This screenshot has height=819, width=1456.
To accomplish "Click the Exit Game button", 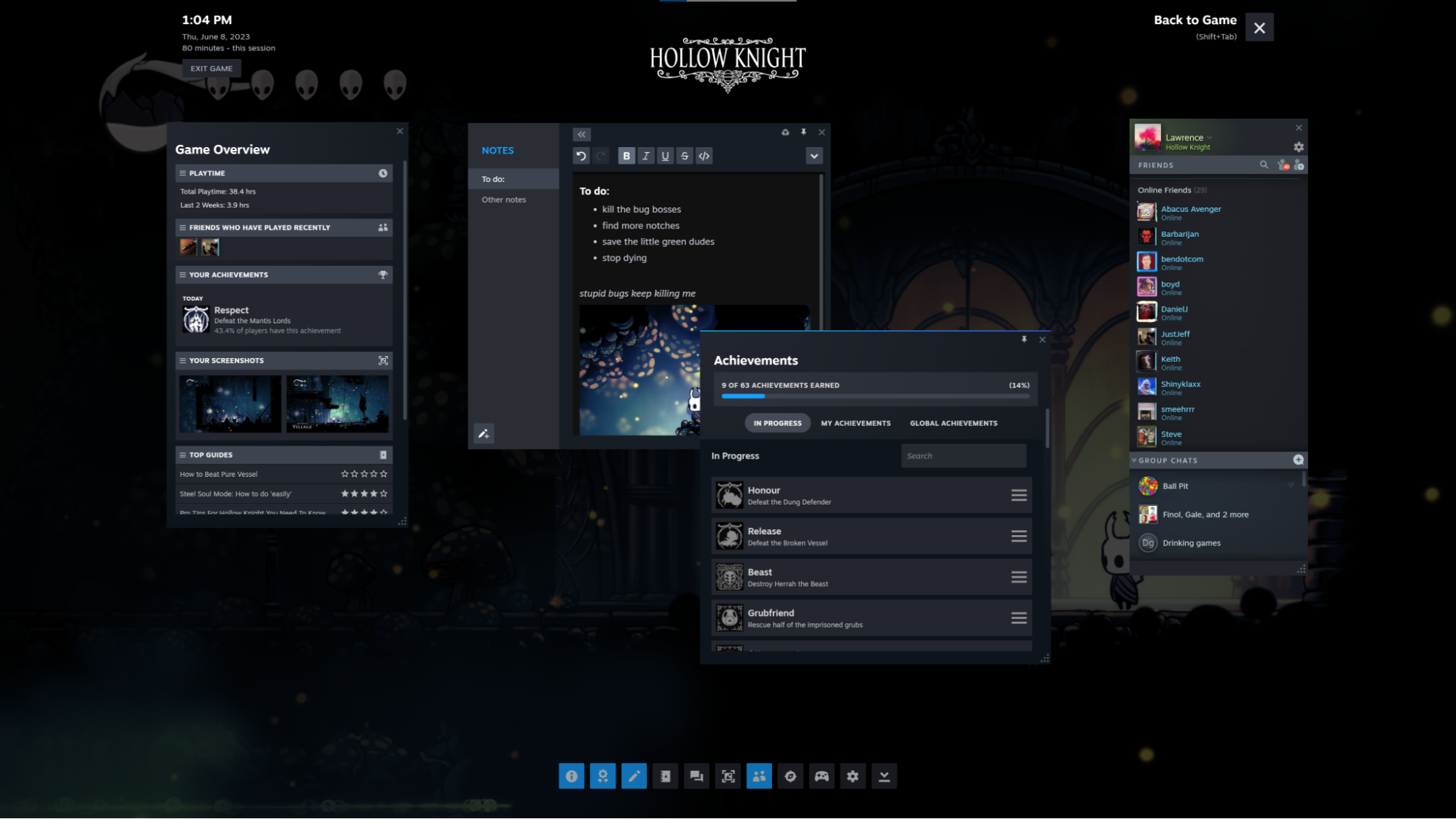I will click(x=211, y=67).
